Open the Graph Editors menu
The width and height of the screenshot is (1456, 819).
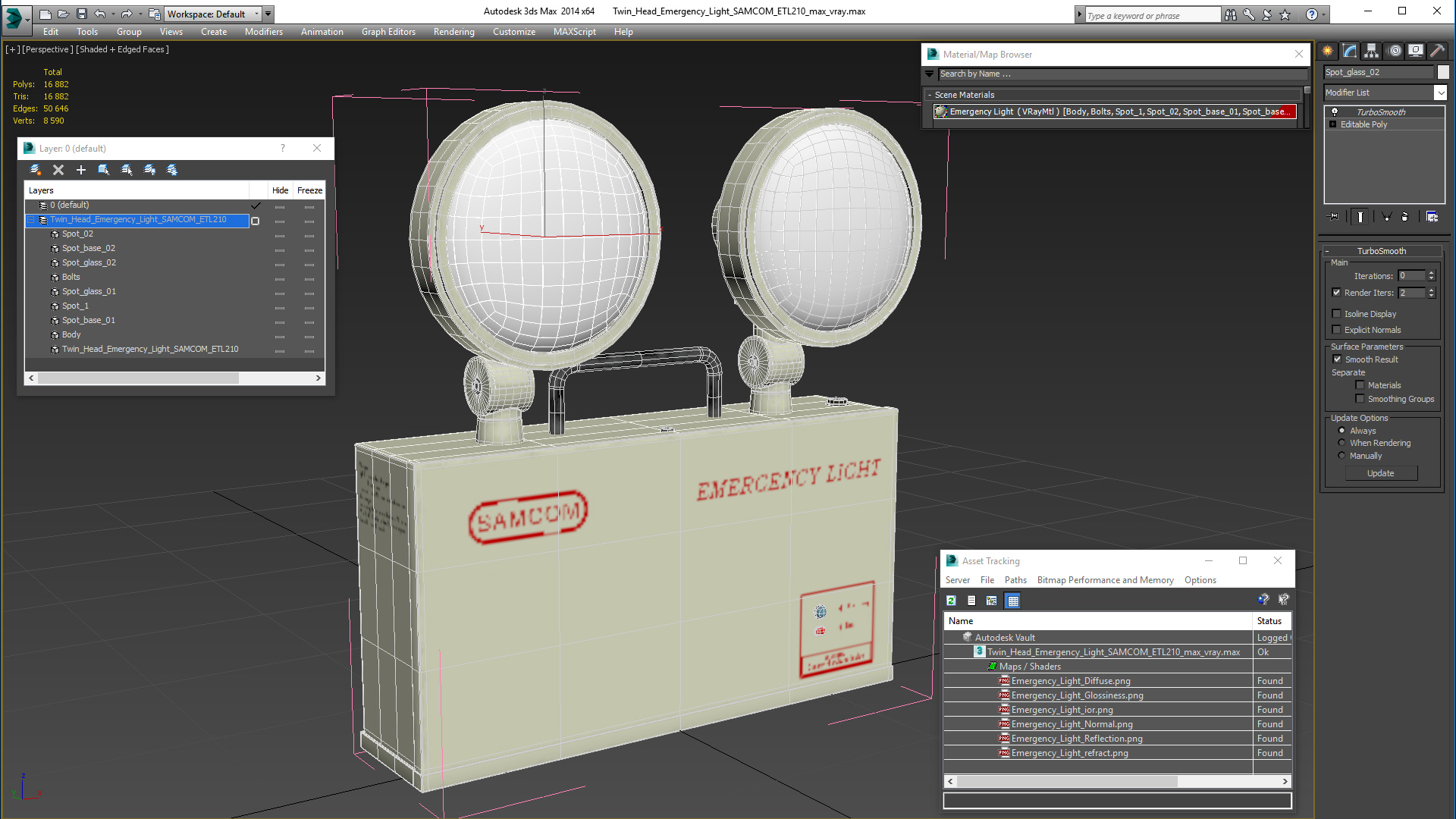[388, 32]
